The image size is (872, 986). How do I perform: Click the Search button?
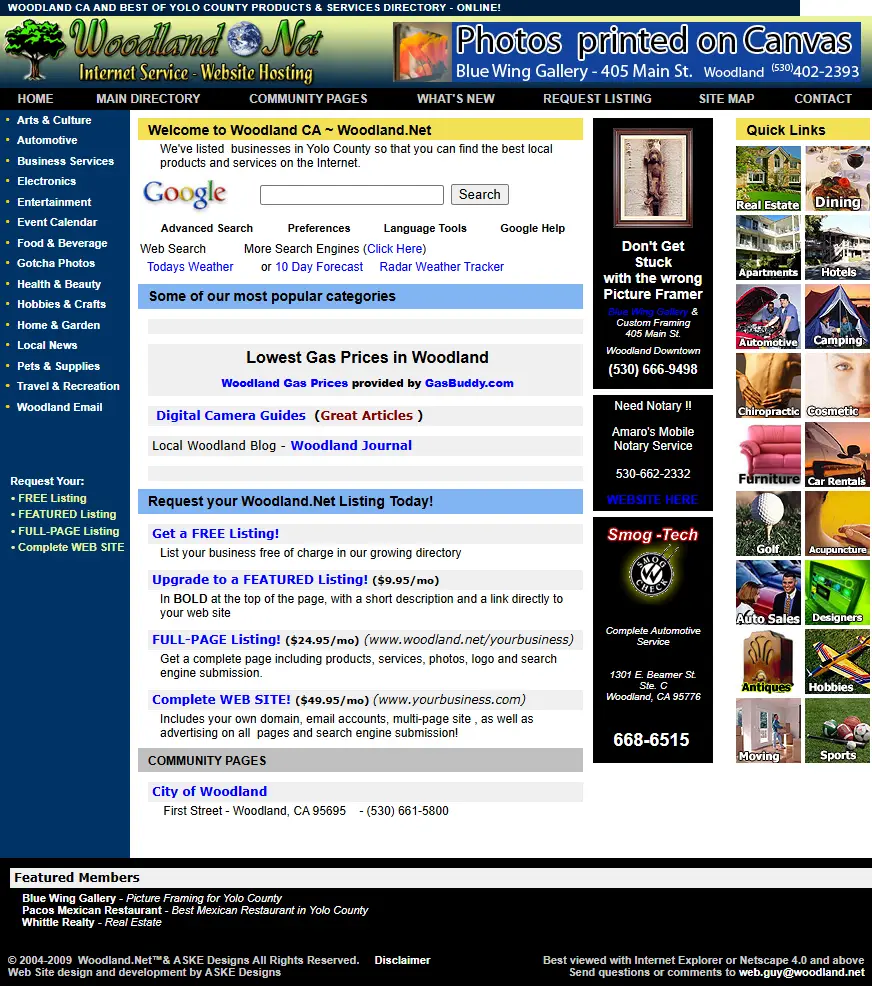[480, 194]
